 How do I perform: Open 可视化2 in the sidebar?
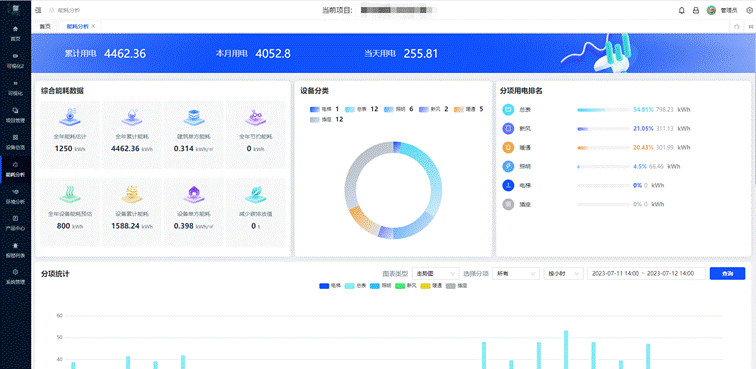(x=15, y=60)
